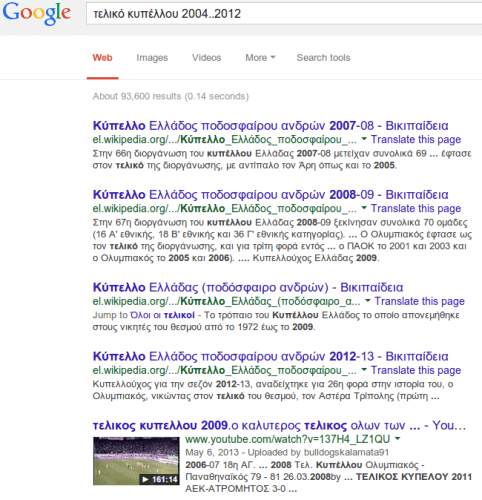
Task: Translate the 2012-13 result page
Action: 416,370
